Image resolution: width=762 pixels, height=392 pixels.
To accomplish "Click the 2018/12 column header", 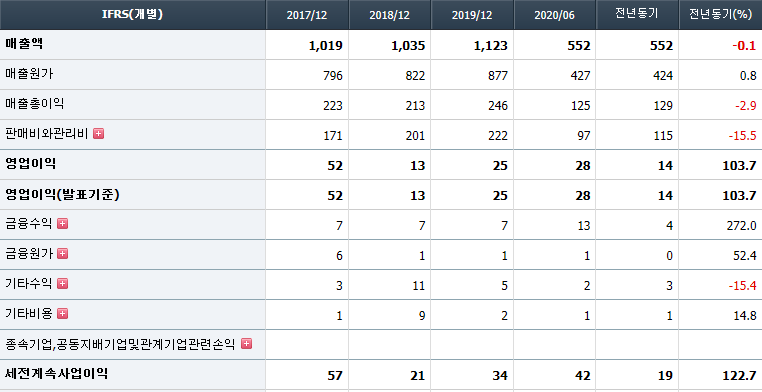I will pyautogui.click(x=390, y=15).
